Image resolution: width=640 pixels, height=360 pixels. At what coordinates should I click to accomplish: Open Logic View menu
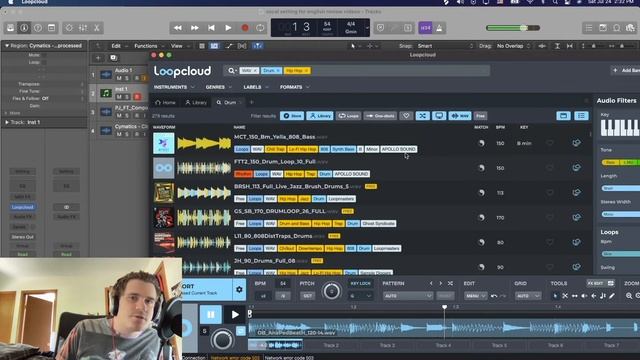point(176,46)
